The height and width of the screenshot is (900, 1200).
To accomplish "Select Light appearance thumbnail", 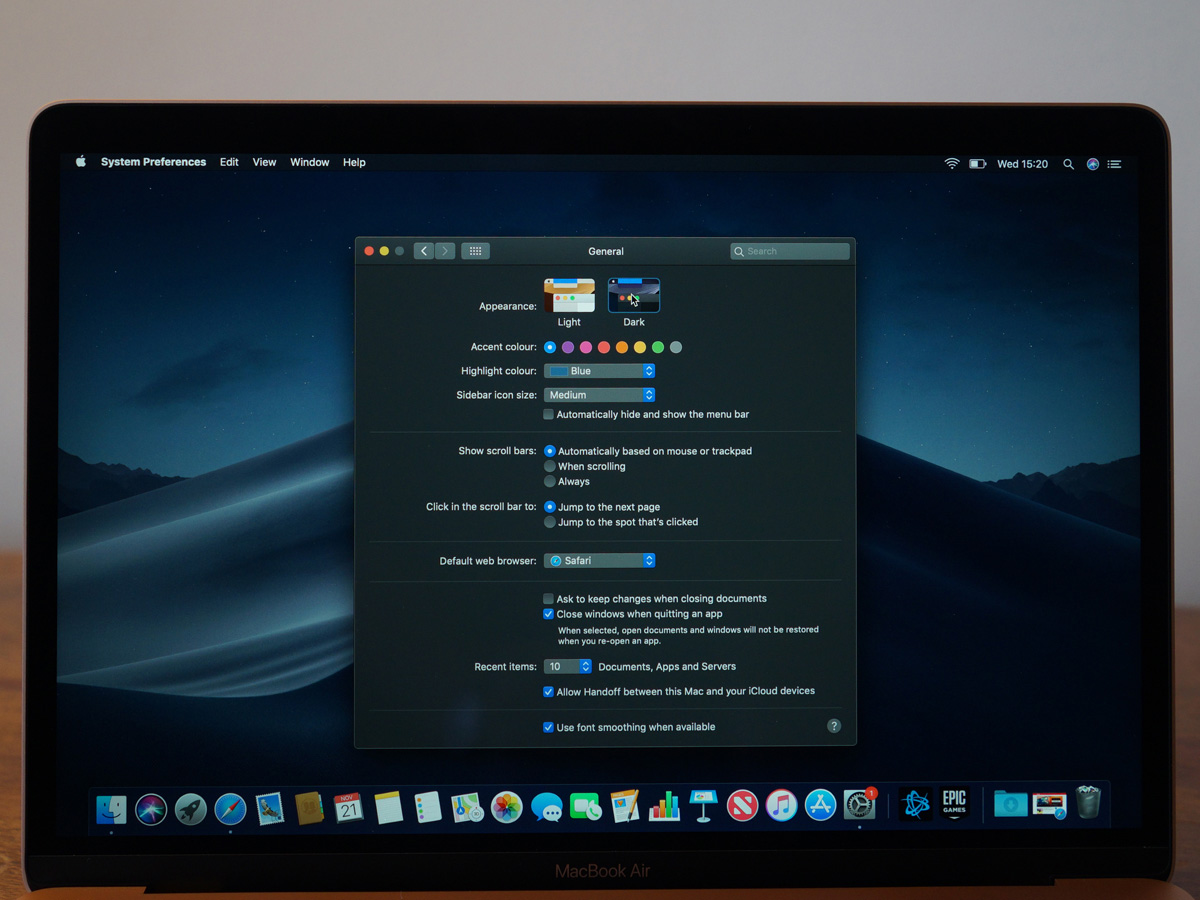I will click(569, 296).
